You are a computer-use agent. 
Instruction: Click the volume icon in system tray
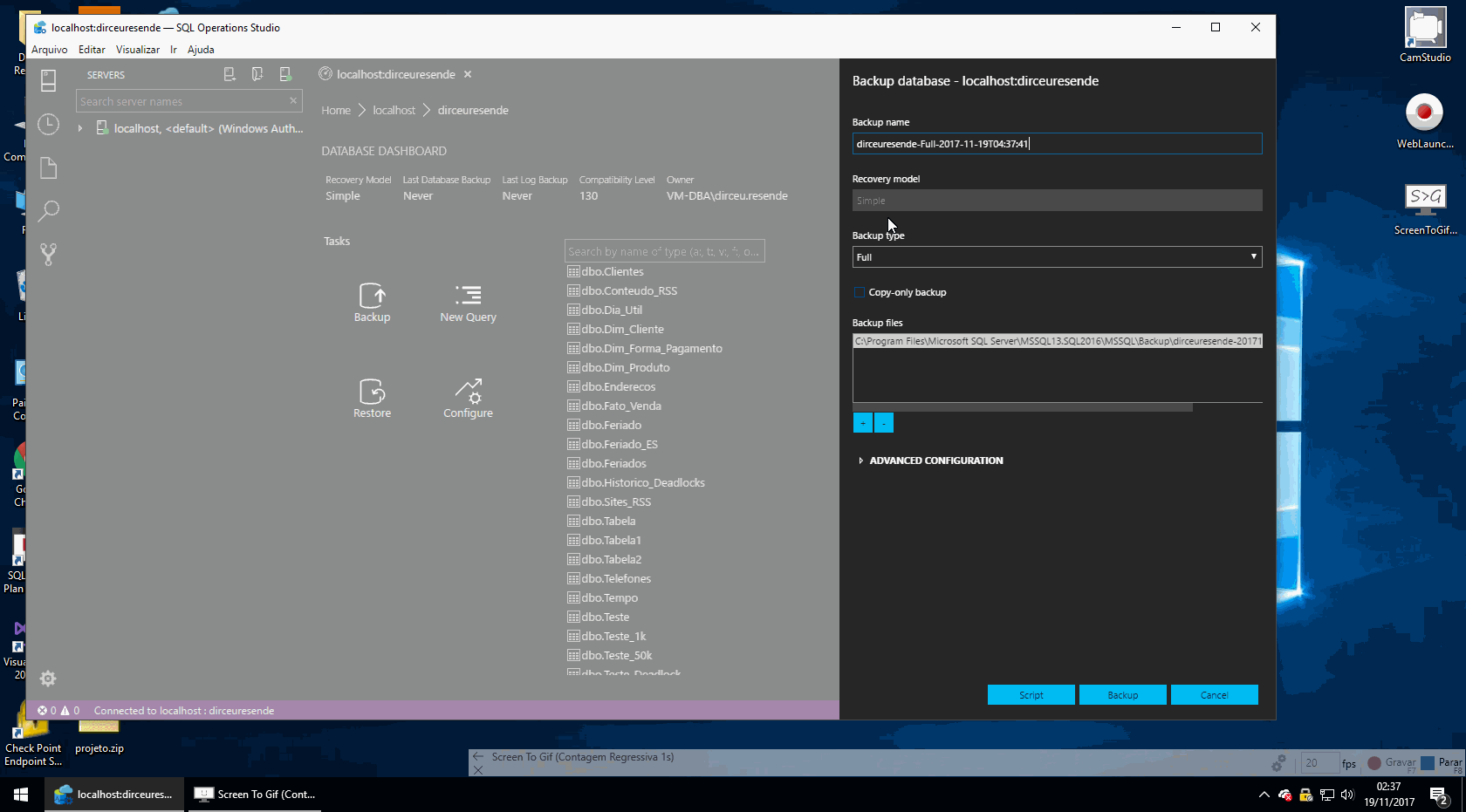(1346, 795)
